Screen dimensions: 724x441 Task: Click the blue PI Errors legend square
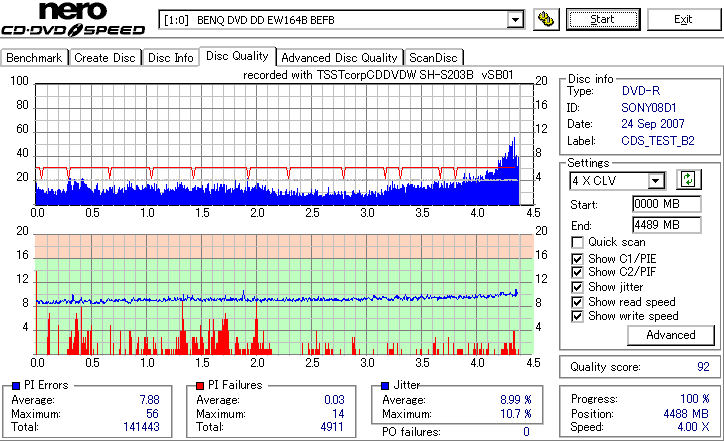(x=16, y=386)
